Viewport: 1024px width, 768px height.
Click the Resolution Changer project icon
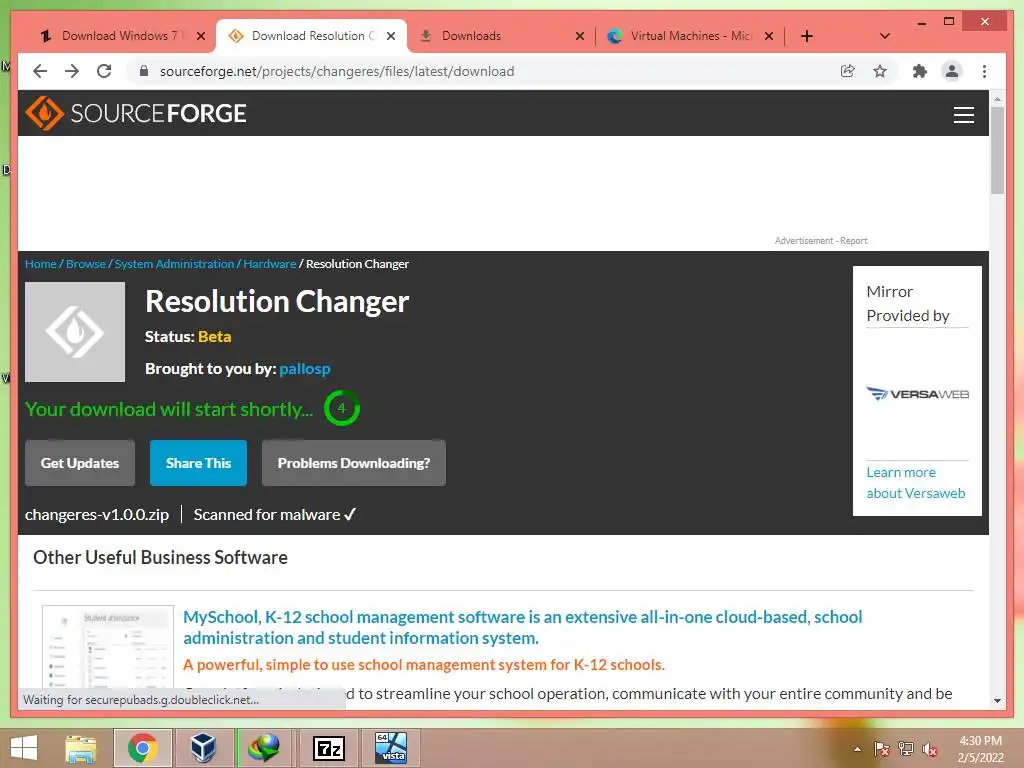click(x=75, y=332)
